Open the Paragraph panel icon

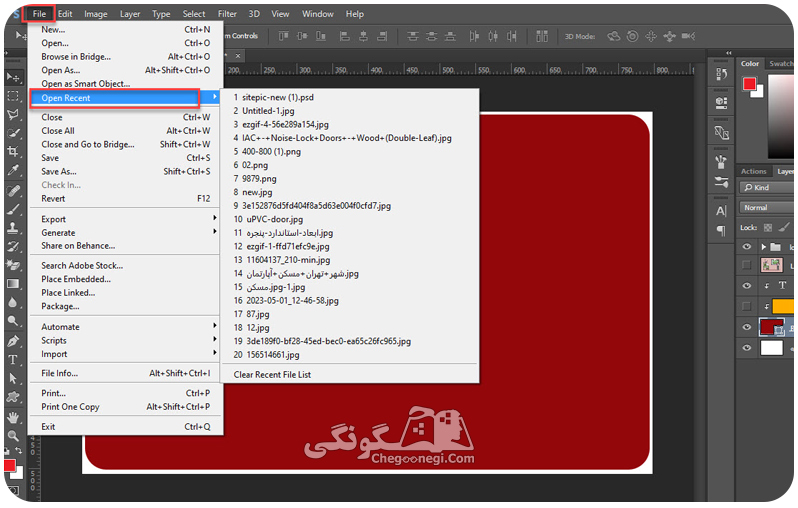coord(721,230)
